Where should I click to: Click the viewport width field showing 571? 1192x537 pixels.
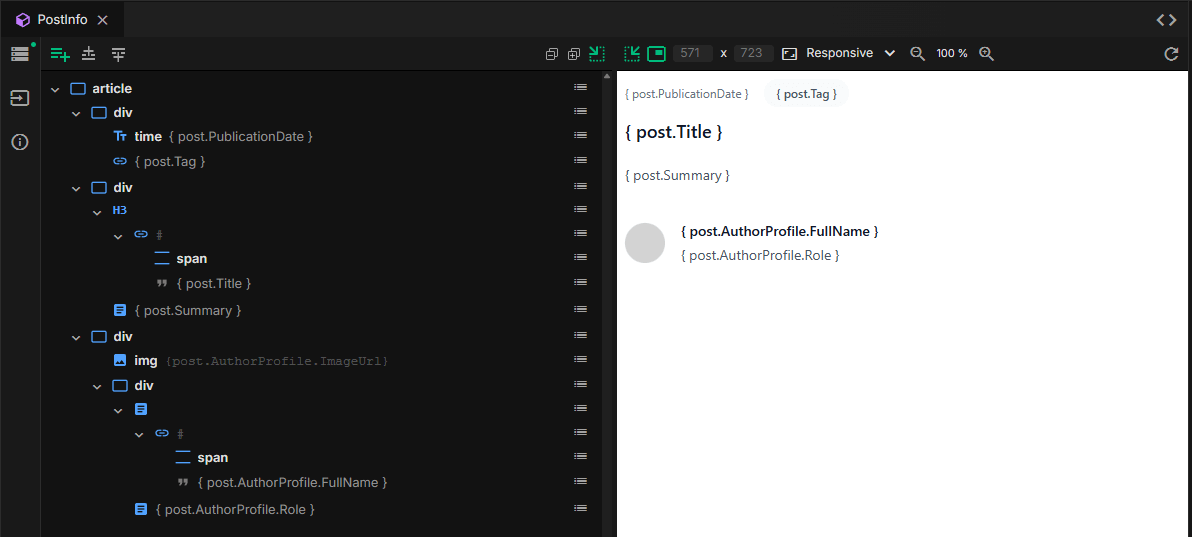[x=693, y=53]
